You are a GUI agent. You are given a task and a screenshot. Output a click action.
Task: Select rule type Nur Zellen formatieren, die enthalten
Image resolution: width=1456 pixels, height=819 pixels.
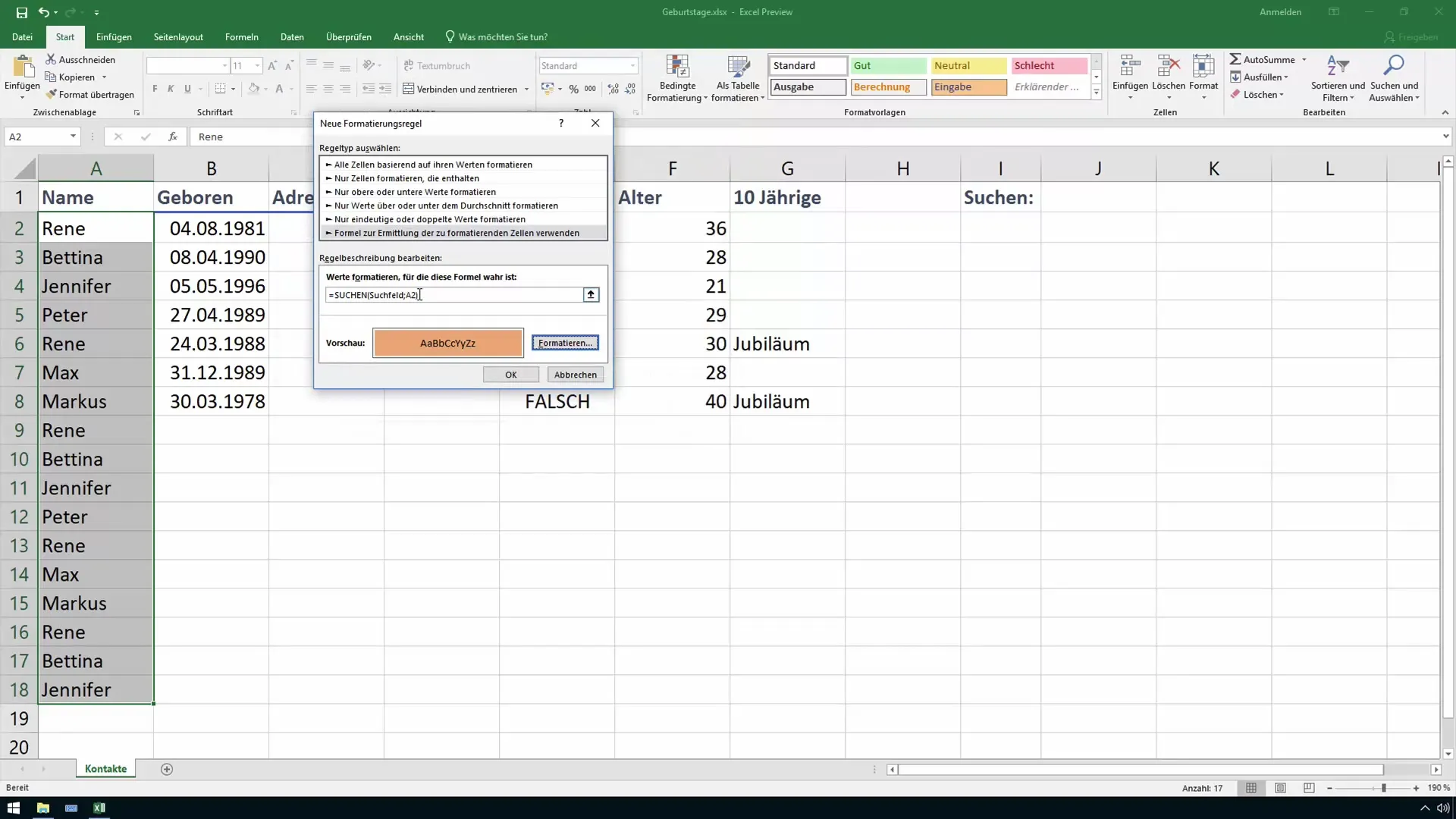coord(463,178)
